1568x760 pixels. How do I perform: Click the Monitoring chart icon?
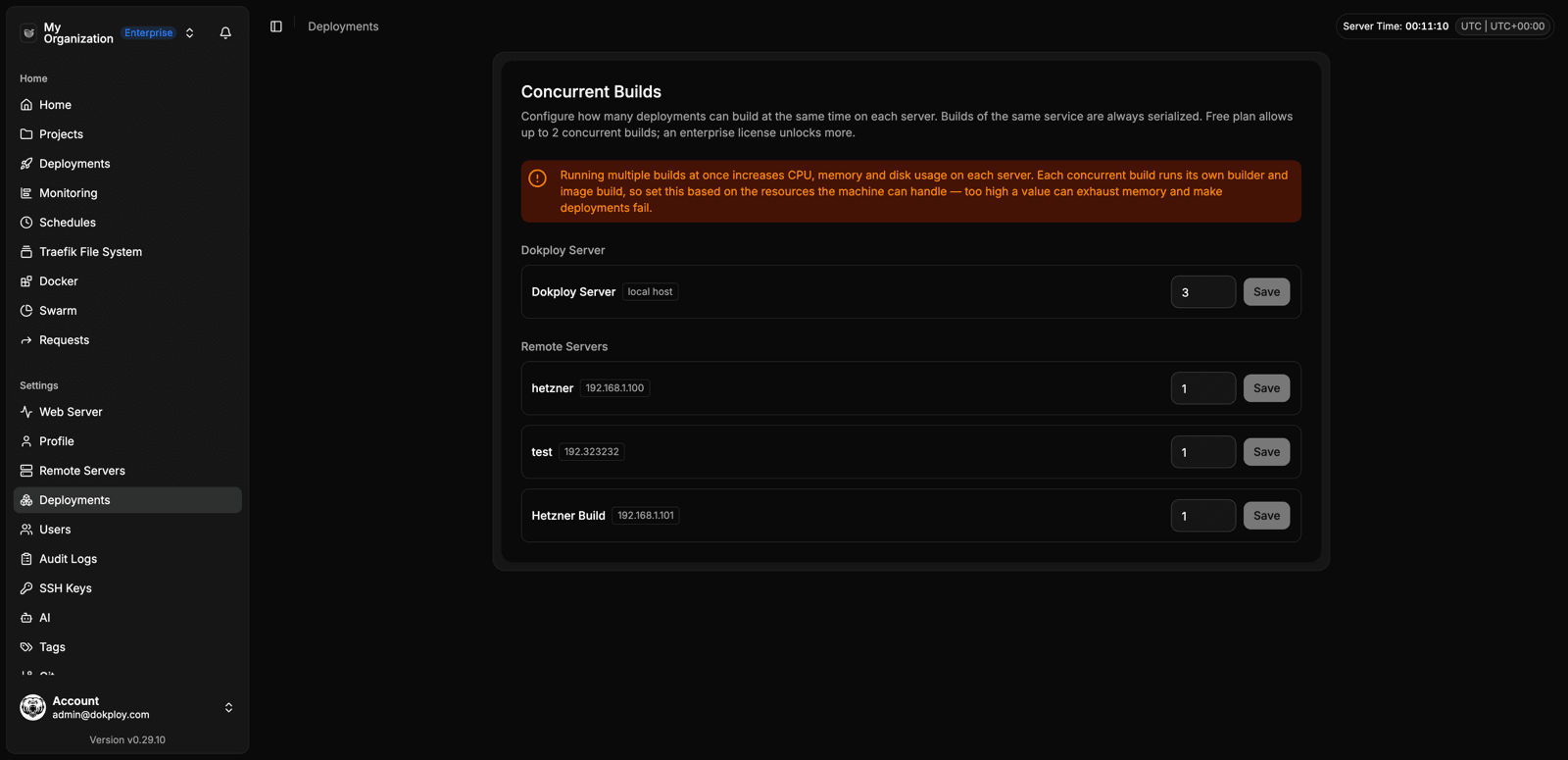26,193
